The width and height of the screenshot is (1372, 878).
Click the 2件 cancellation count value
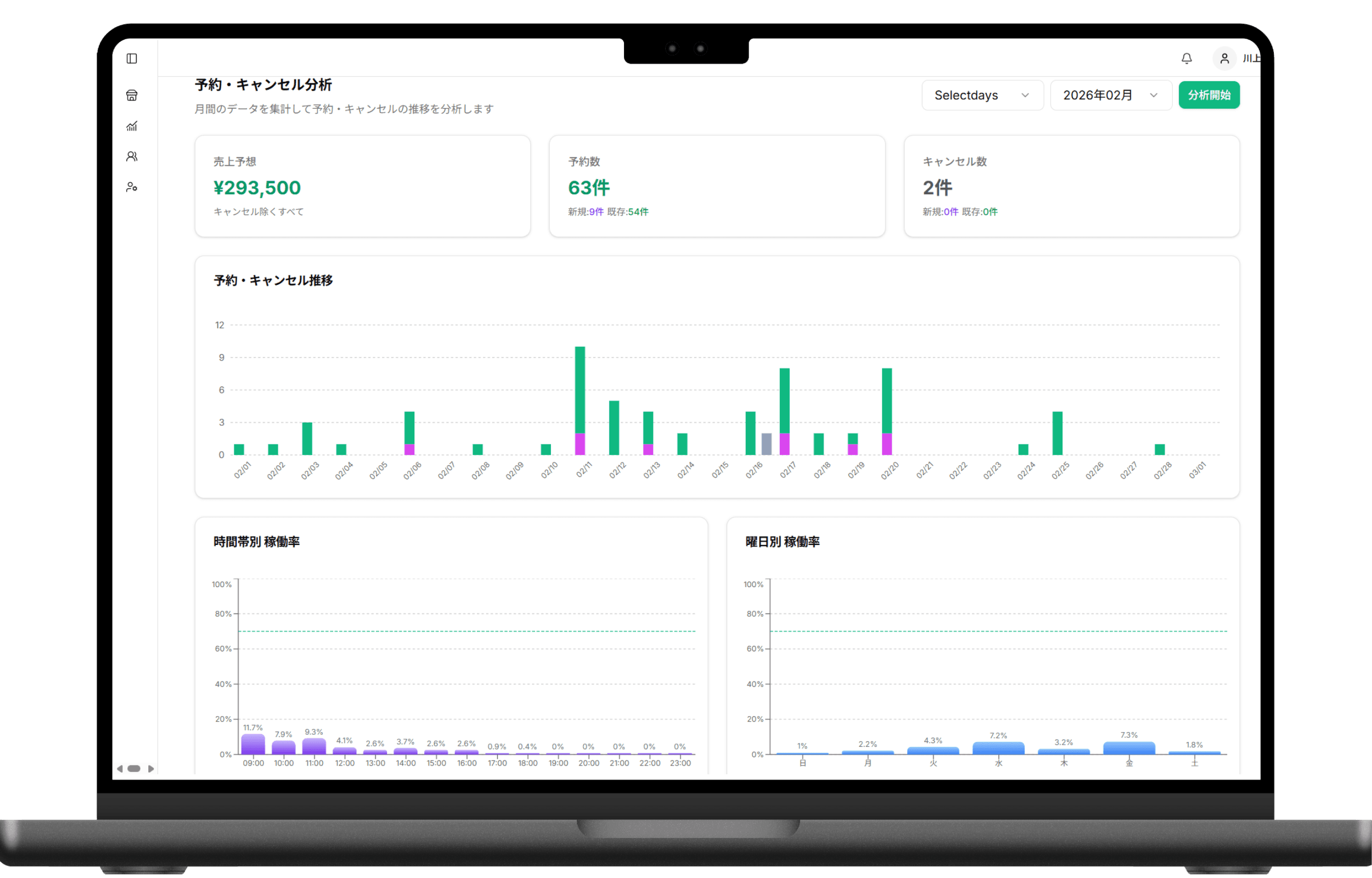(x=938, y=188)
